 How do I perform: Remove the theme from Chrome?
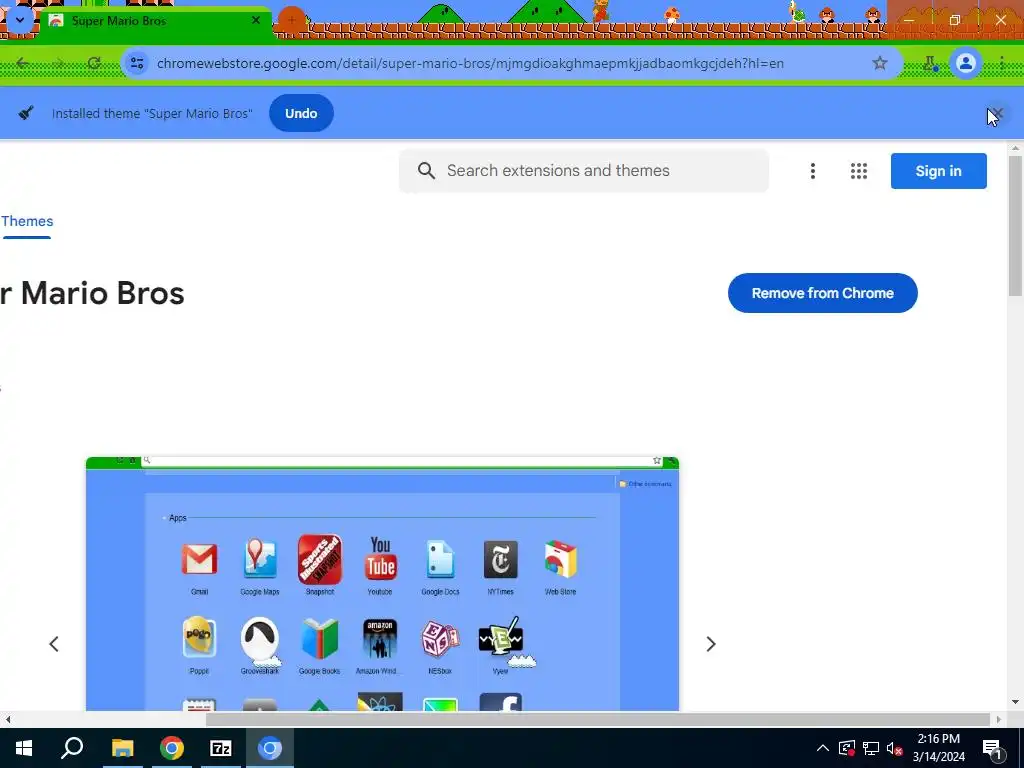click(x=822, y=293)
